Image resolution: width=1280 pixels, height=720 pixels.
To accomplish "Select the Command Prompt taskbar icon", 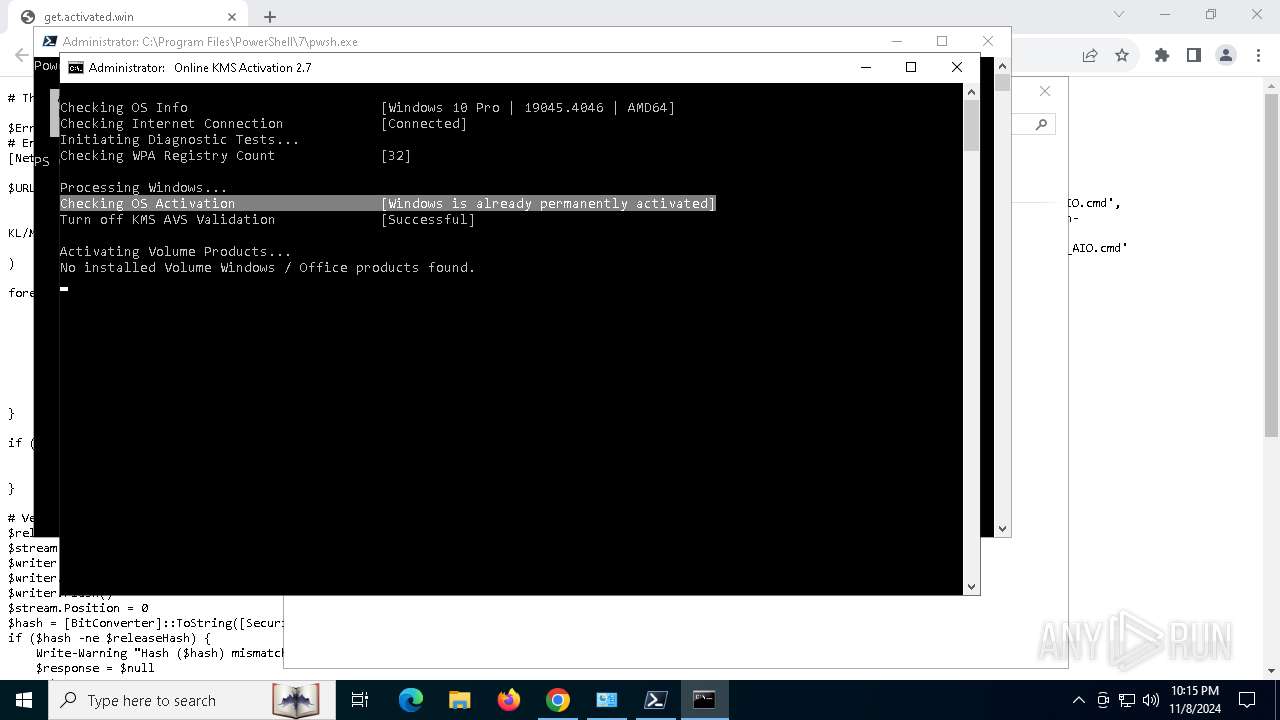I will point(705,700).
